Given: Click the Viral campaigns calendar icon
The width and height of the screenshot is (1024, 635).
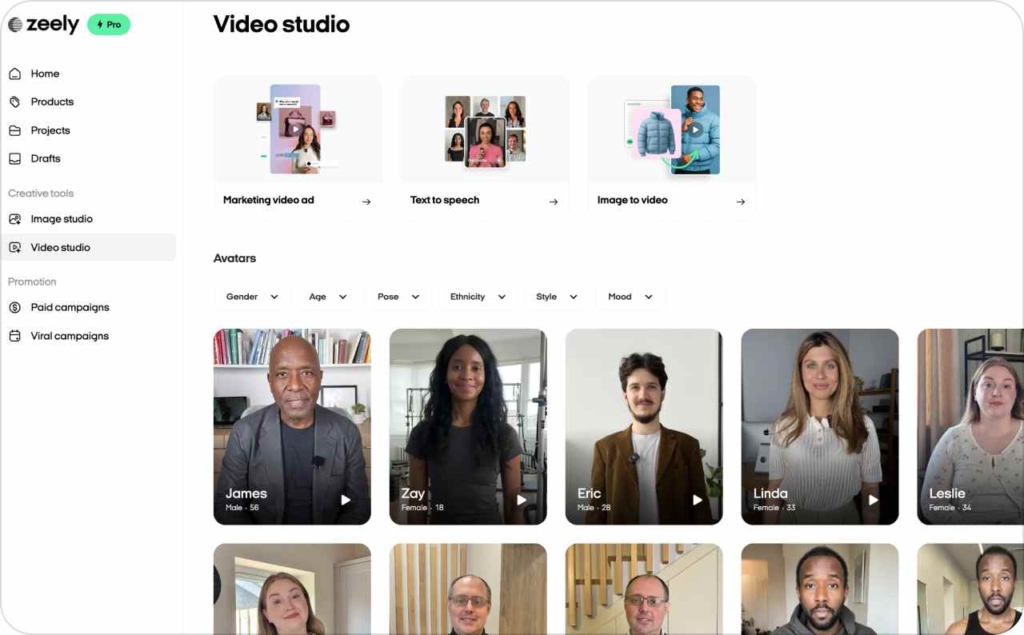Looking at the screenshot, I should tap(15, 337).
